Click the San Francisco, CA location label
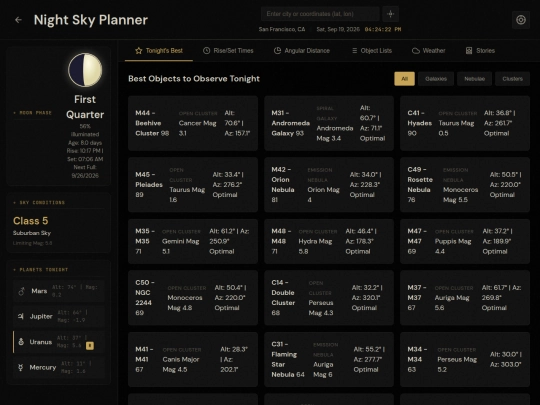Viewport: 540px width, 405px height. pos(282,29)
